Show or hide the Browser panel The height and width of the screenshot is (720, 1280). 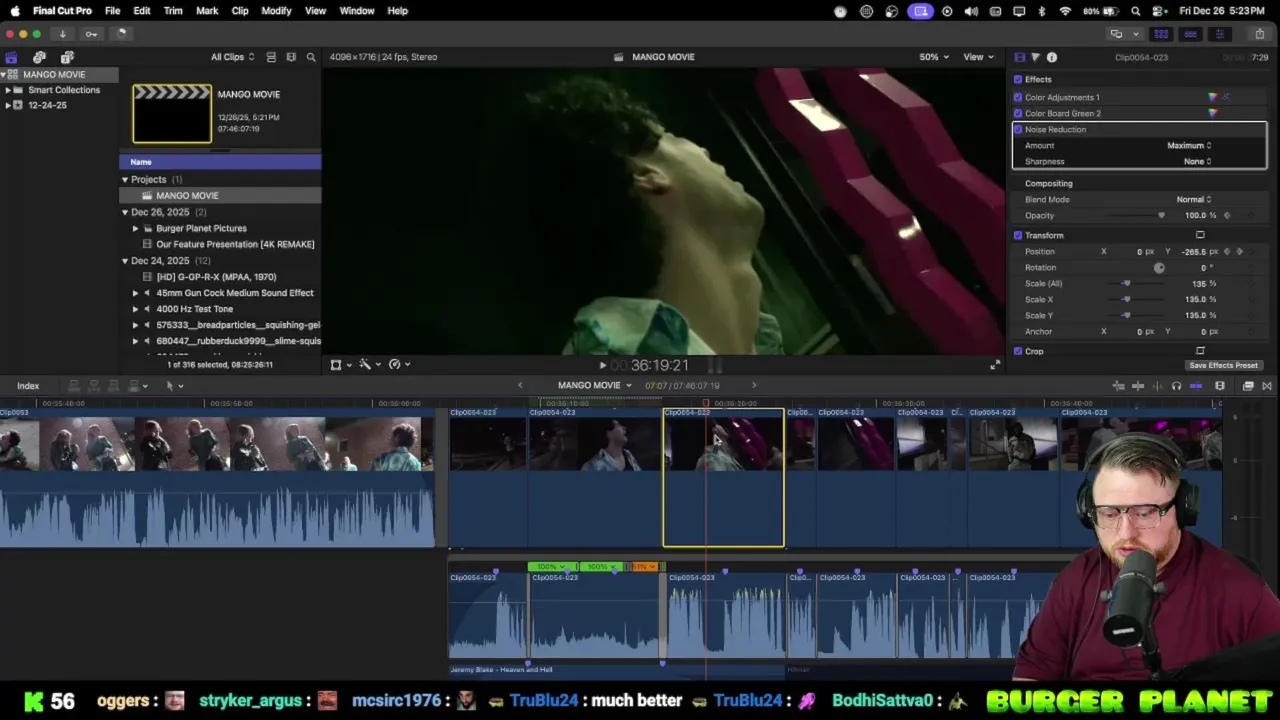1161,33
